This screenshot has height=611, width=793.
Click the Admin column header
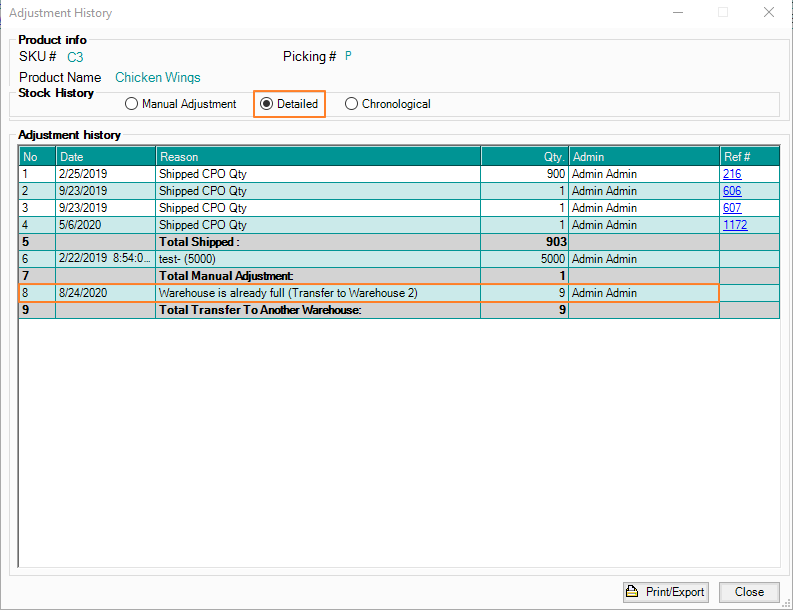pos(643,157)
